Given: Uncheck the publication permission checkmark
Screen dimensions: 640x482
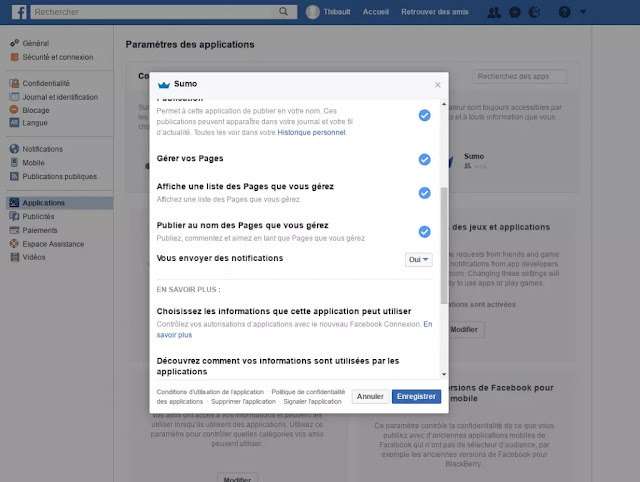Looking at the screenshot, I should coord(424,116).
